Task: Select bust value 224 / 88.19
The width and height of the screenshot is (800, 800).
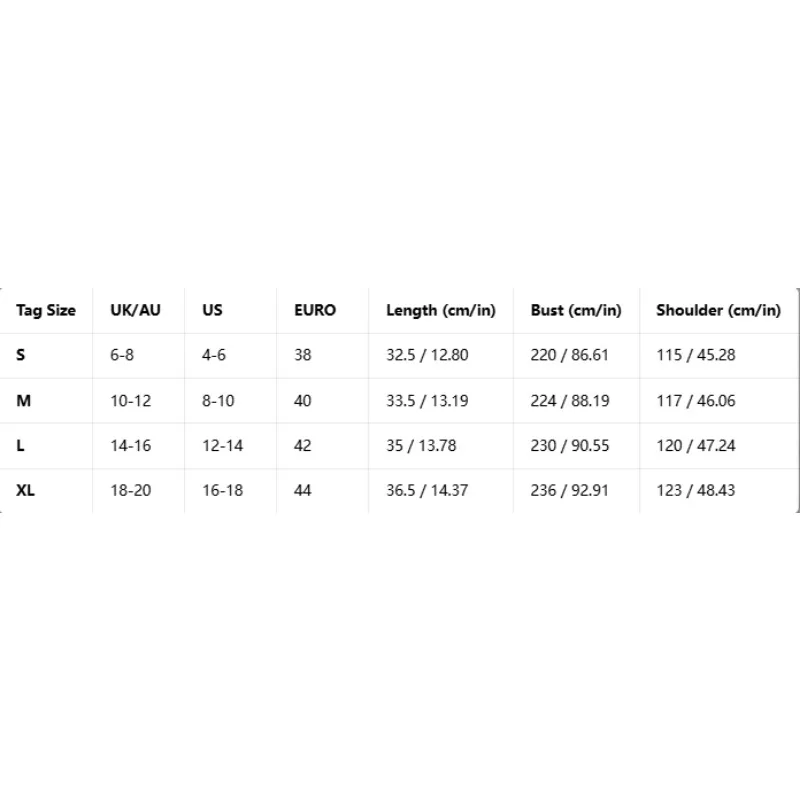Action: pyautogui.click(x=570, y=401)
